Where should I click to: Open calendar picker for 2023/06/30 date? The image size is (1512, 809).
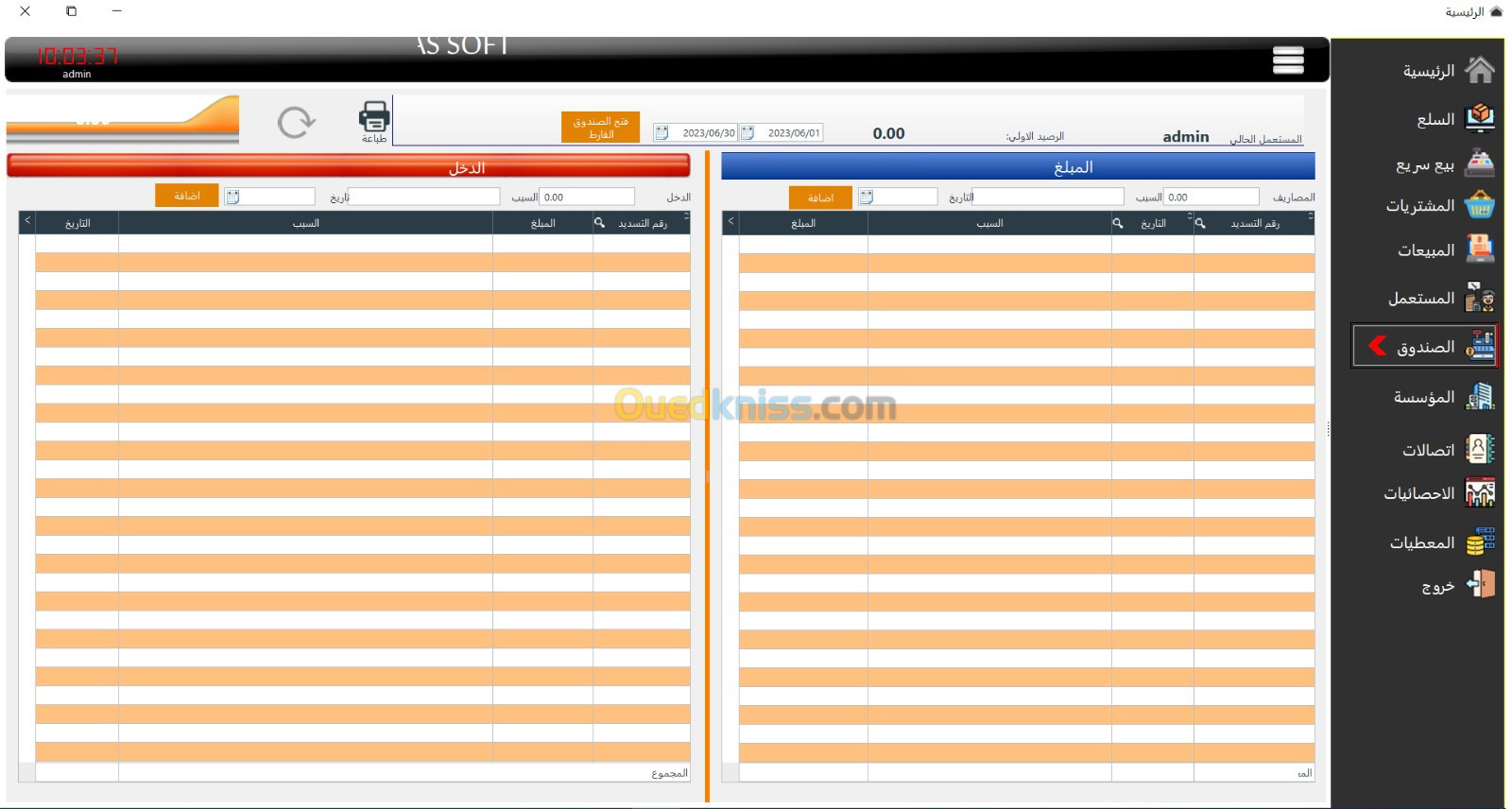[662, 133]
